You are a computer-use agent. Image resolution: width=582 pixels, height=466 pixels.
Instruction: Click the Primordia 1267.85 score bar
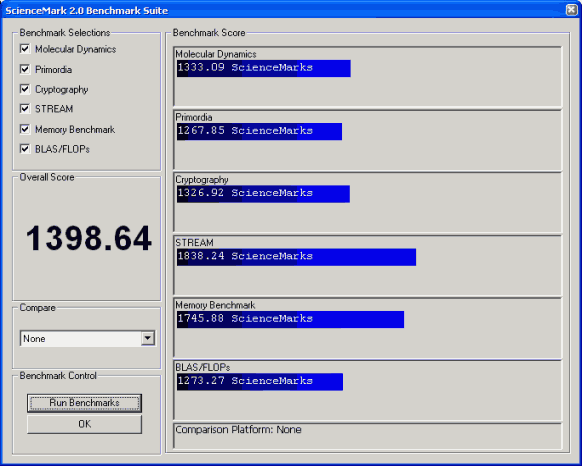click(259, 131)
